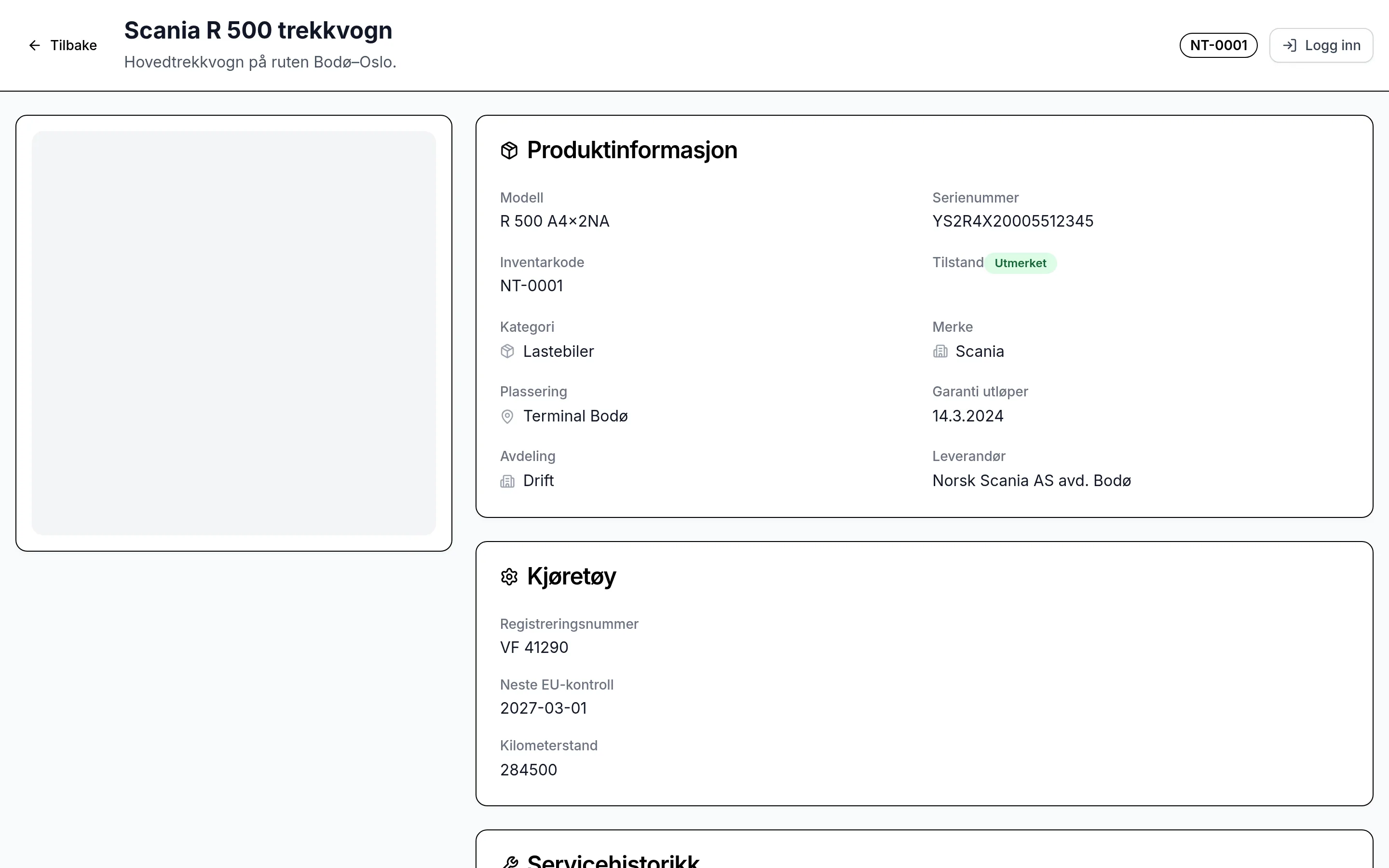
Task: Click the Kjøretøy section heading
Action: (571, 576)
